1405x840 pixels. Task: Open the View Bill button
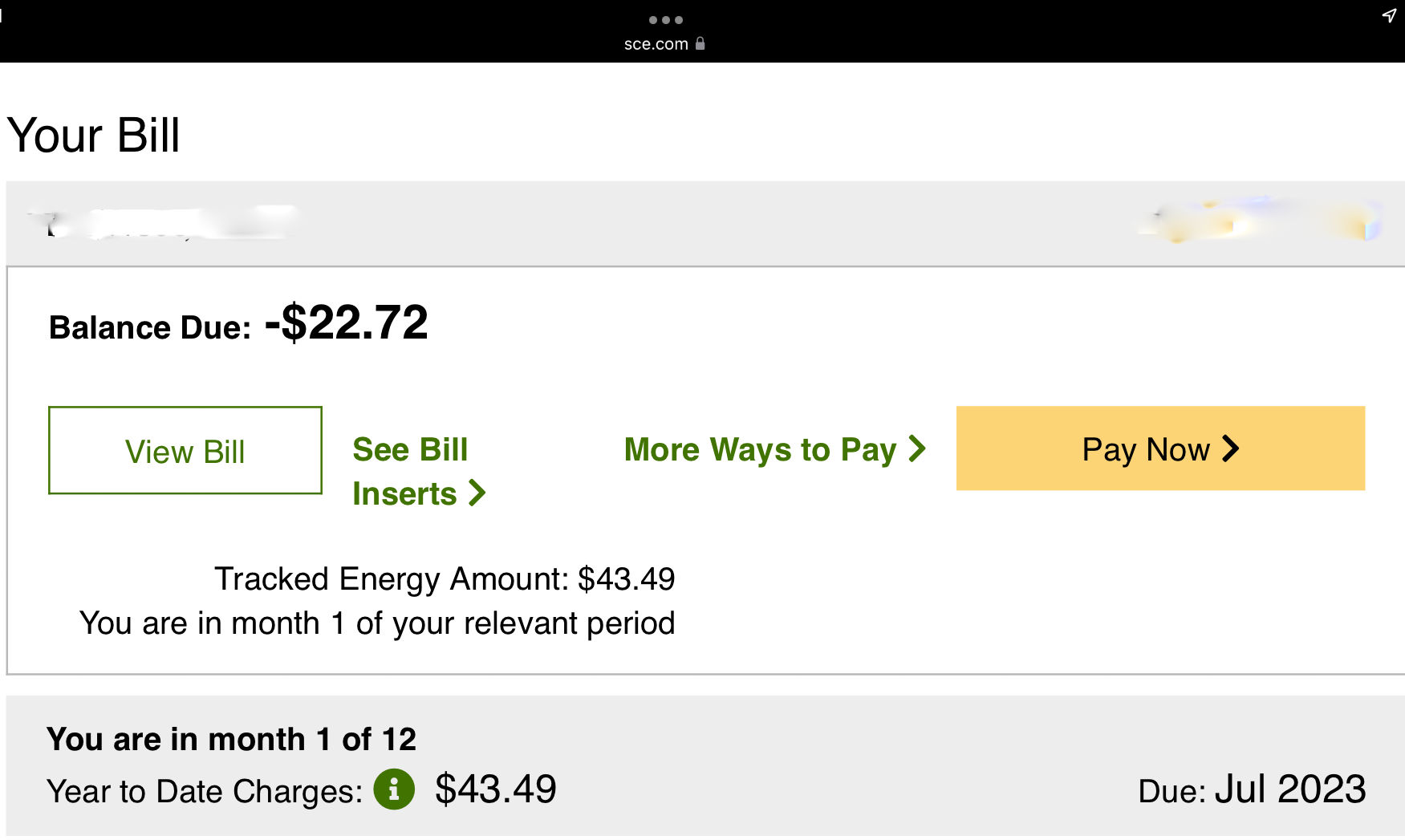[x=185, y=450]
